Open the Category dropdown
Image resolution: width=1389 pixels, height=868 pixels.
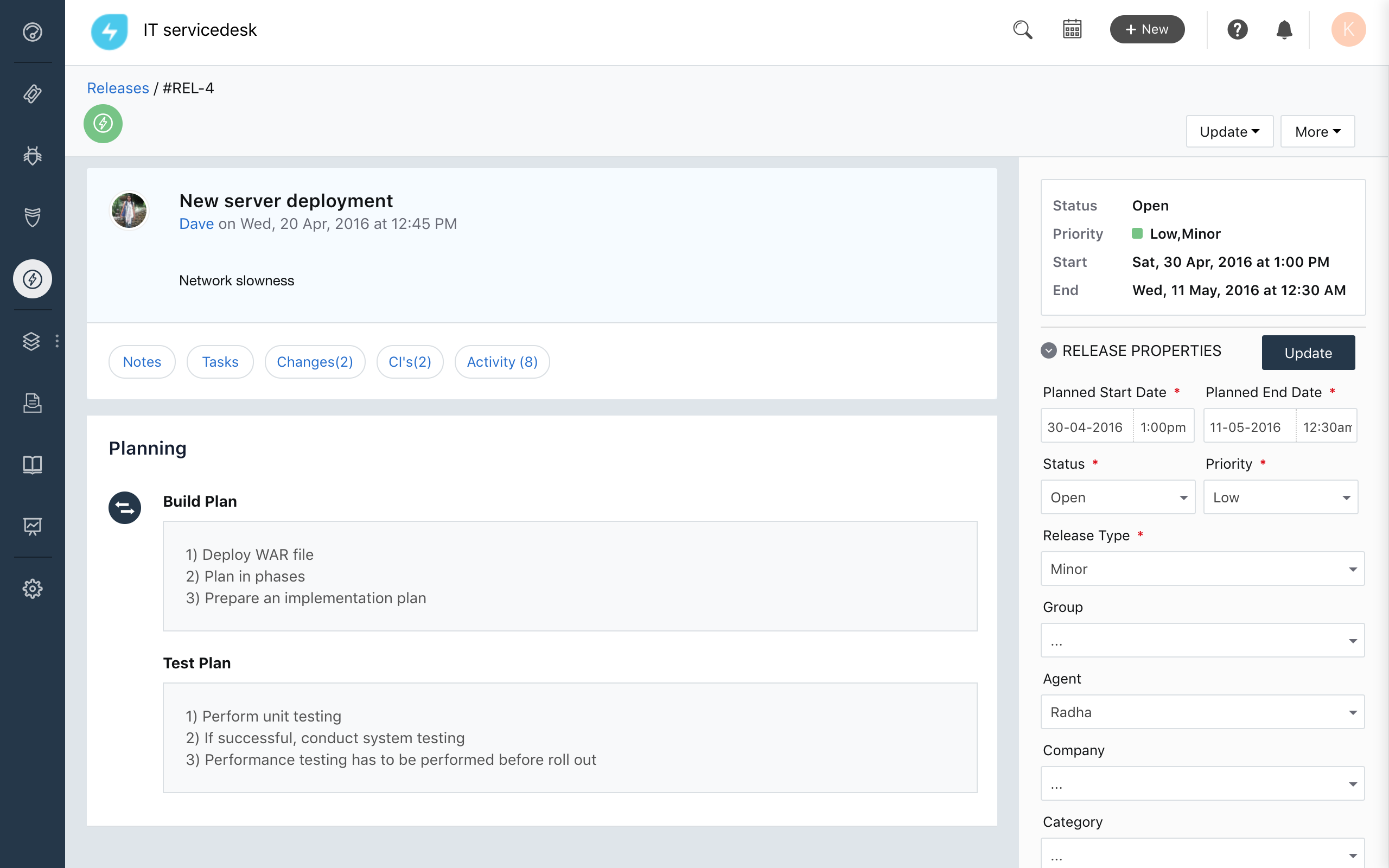click(x=1202, y=854)
